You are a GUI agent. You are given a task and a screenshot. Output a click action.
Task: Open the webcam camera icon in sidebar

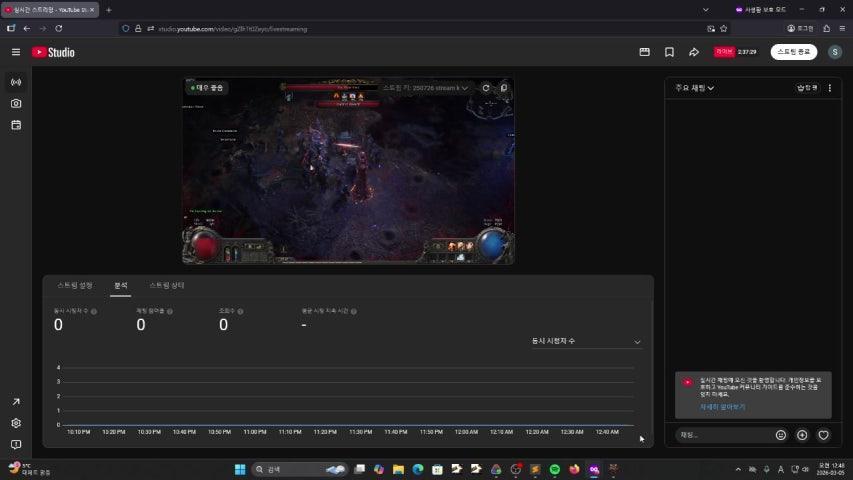(16, 104)
